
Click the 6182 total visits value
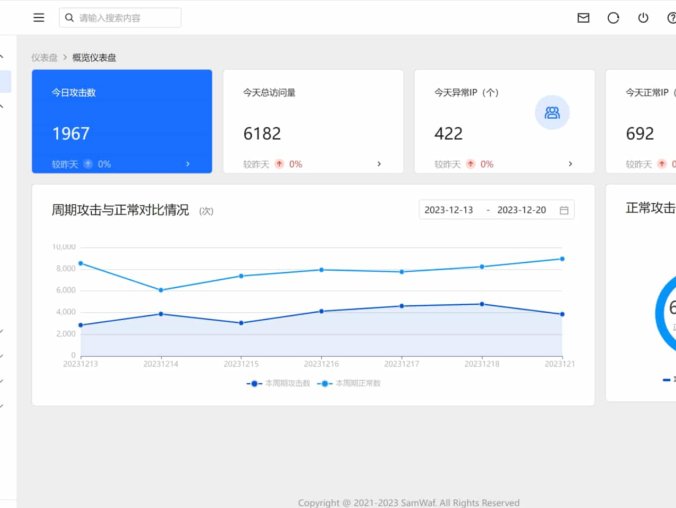tap(262, 134)
